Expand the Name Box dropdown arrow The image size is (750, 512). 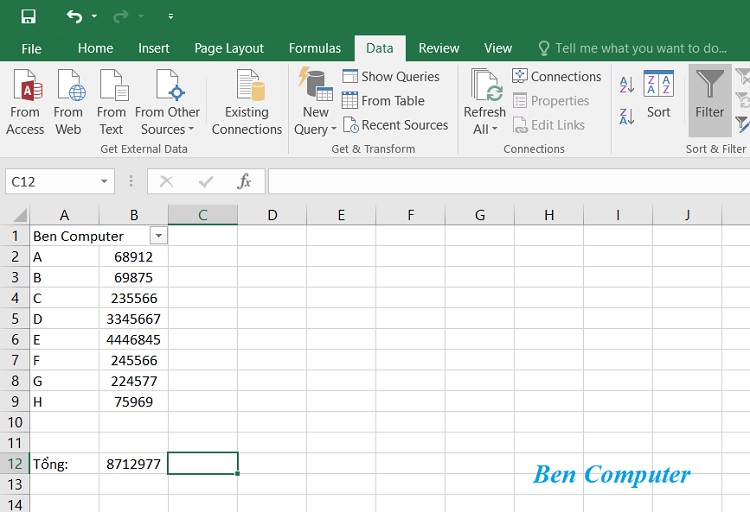tap(104, 182)
